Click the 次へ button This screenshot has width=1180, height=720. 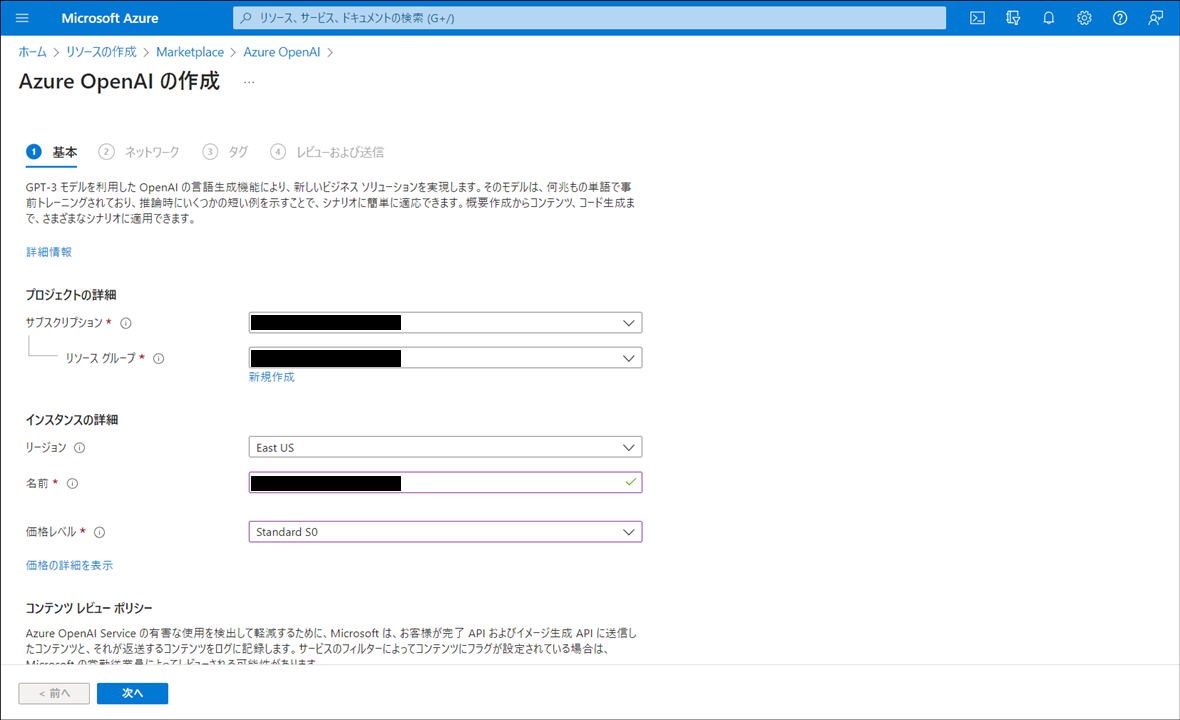click(x=132, y=694)
